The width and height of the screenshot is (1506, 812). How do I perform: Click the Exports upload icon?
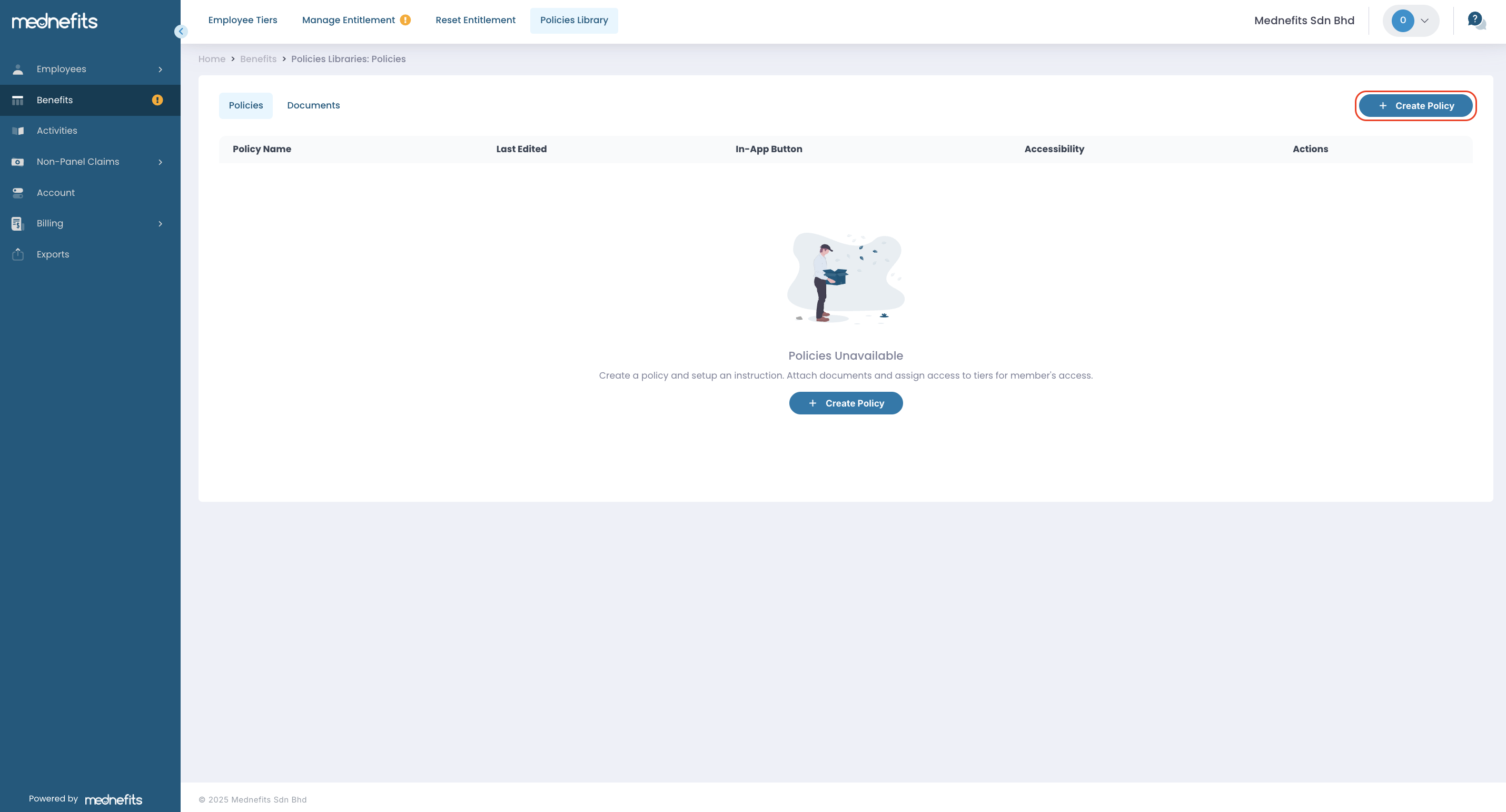pos(18,254)
